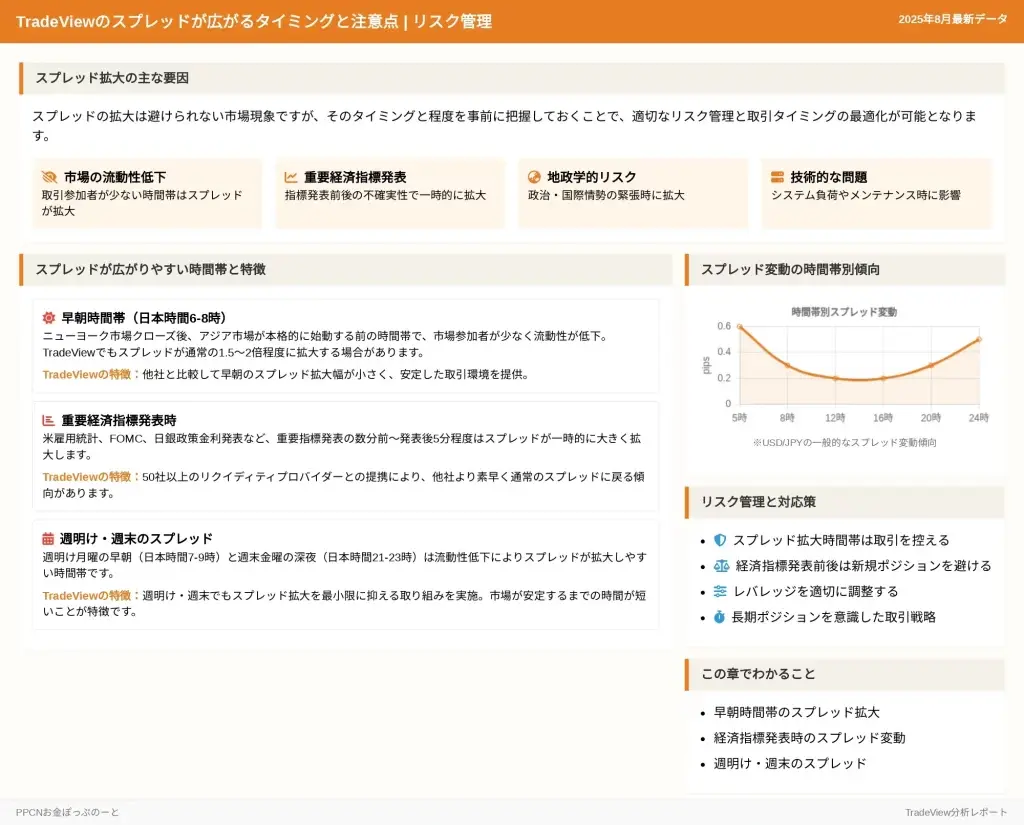Select the スプレッド拡大の主な要因 section header
The height and width of the screenshot is (825, 1024).
112,78
